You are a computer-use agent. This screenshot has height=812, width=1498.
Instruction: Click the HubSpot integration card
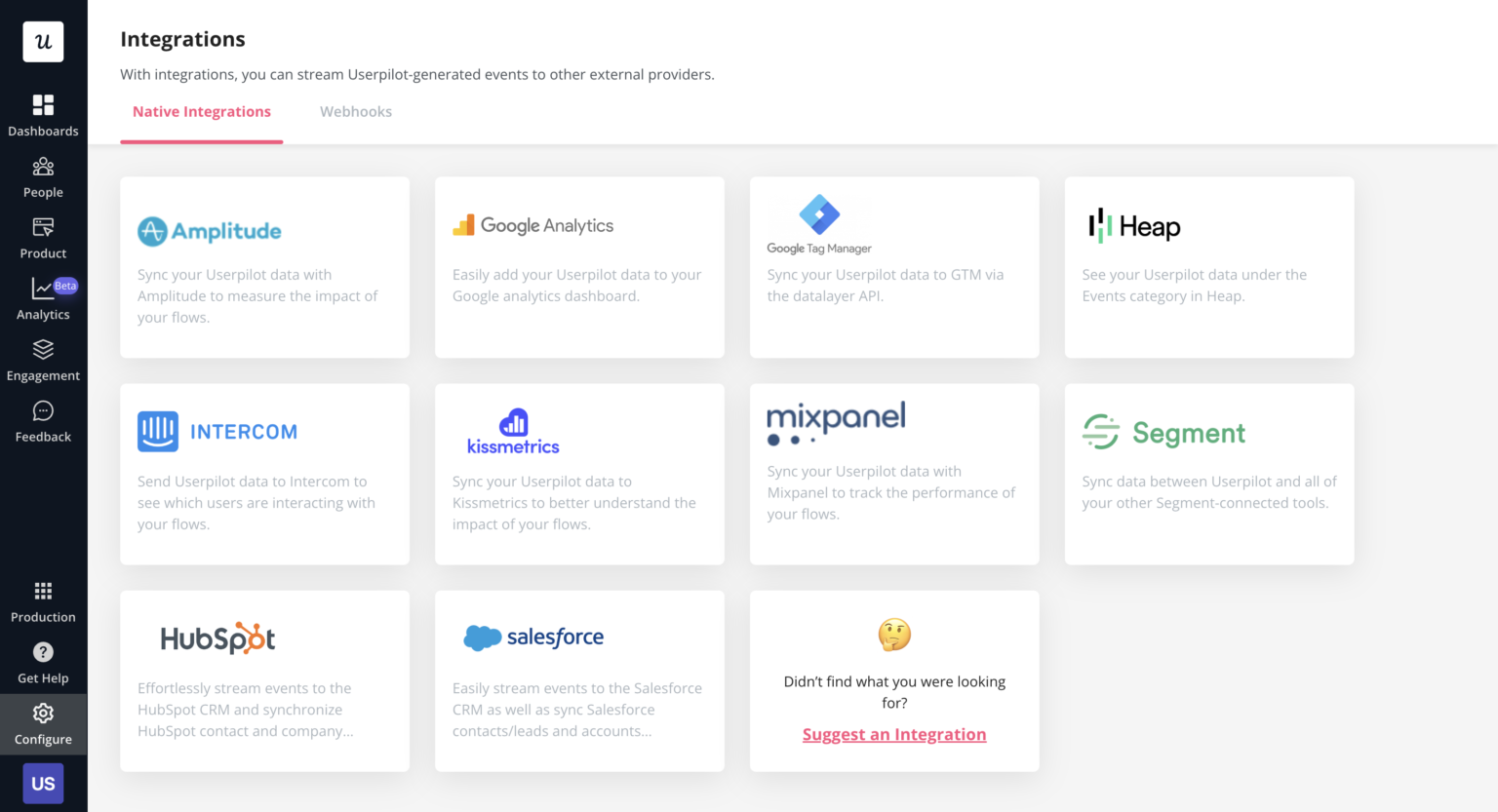coord(264,680)
